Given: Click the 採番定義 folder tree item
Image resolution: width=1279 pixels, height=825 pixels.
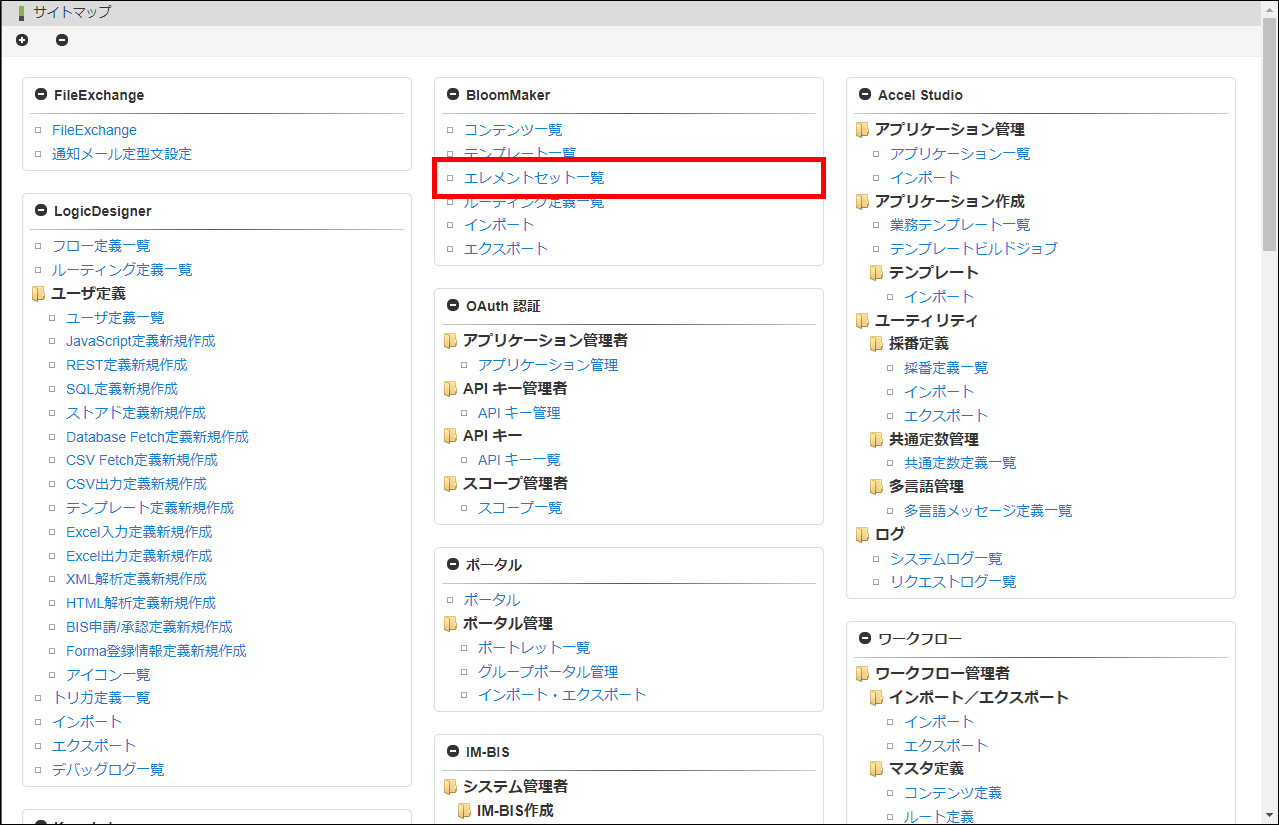Looking at the screenshot, I should pyautogui.click(x=918, y=344).
